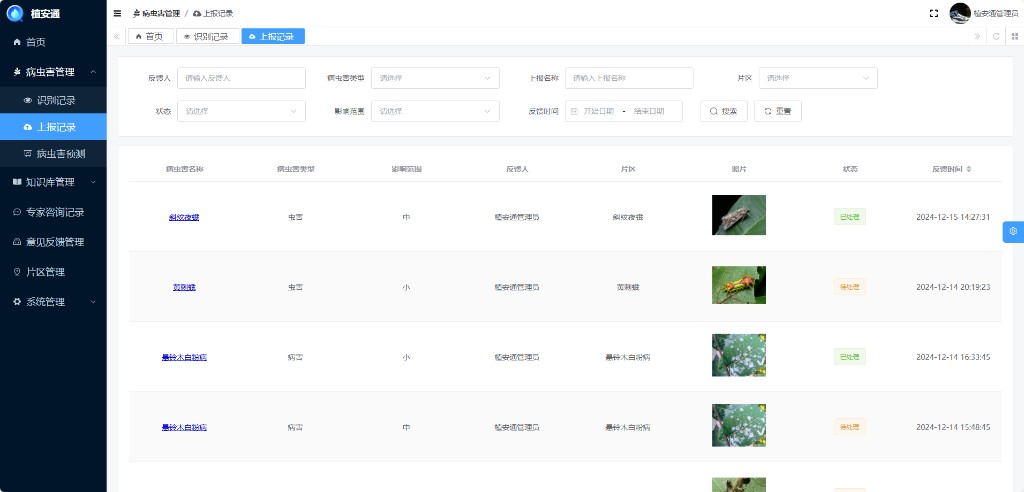This screenshot has width=1024, height=492.
Task: Click the 病虫害名称 column header
Action: (x=184, y=169)
